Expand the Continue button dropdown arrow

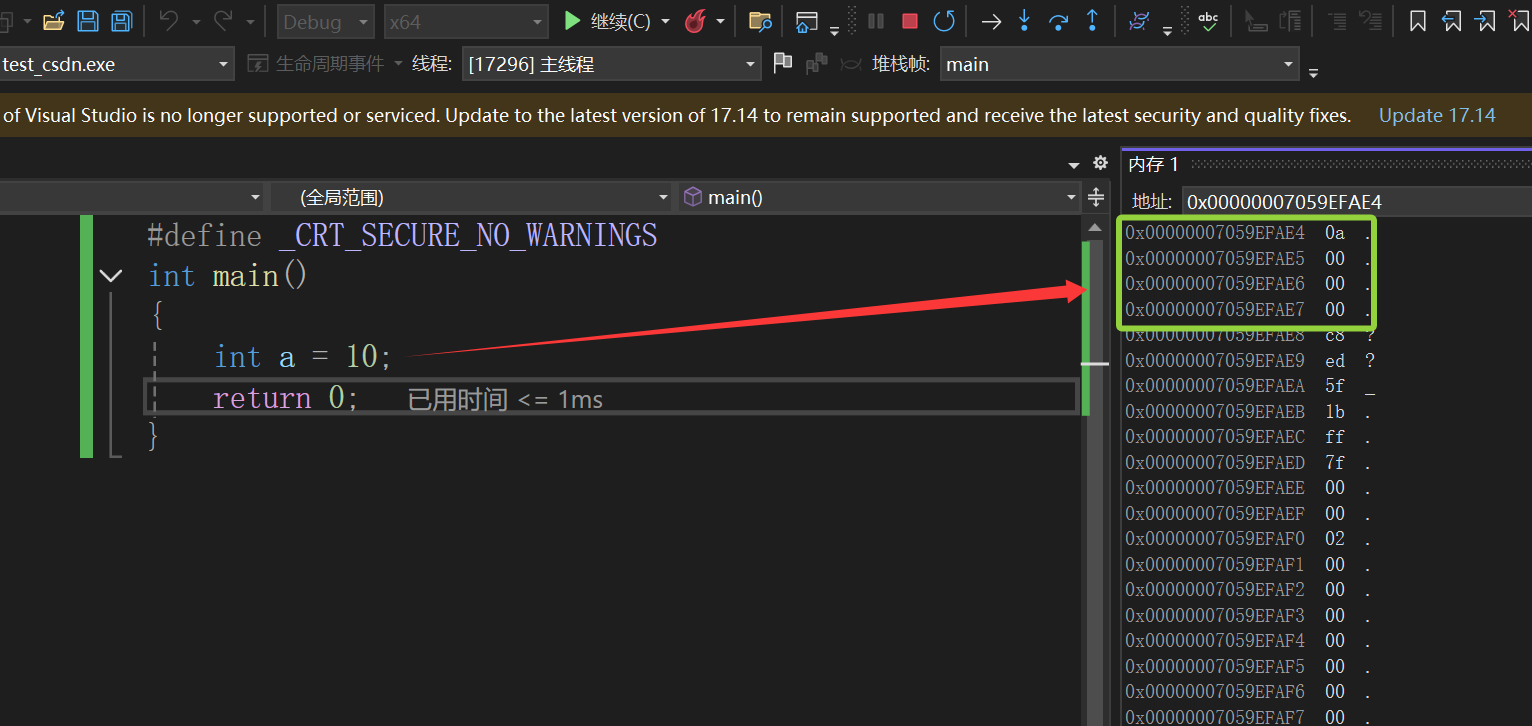[x=666, y=21]
